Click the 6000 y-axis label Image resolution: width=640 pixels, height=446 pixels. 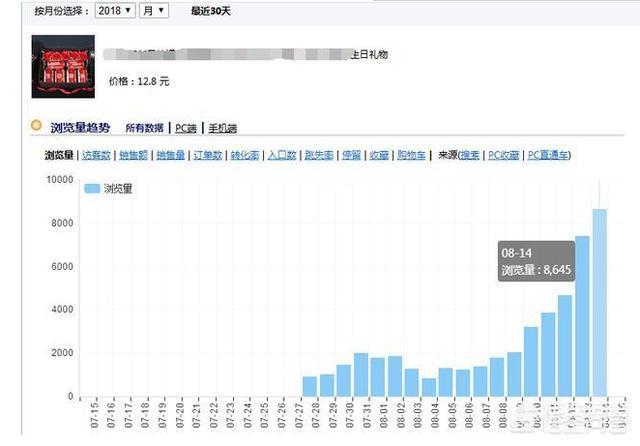click(x=62, y=266)
